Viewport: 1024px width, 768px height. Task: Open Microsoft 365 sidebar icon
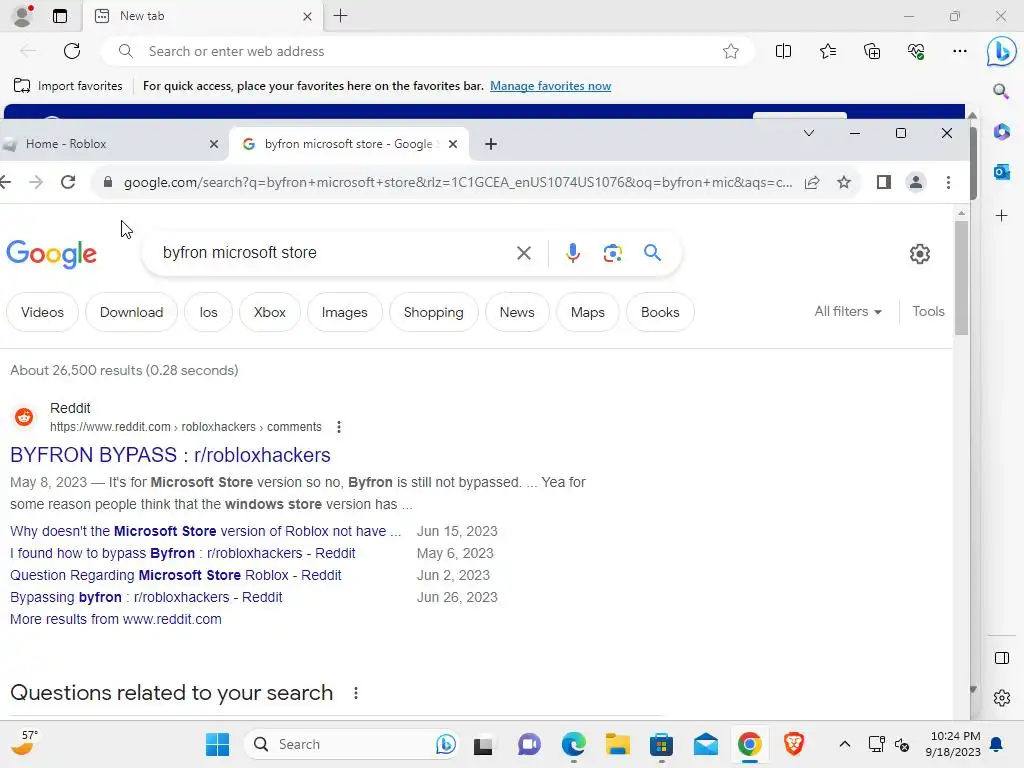coord(1001,131)
